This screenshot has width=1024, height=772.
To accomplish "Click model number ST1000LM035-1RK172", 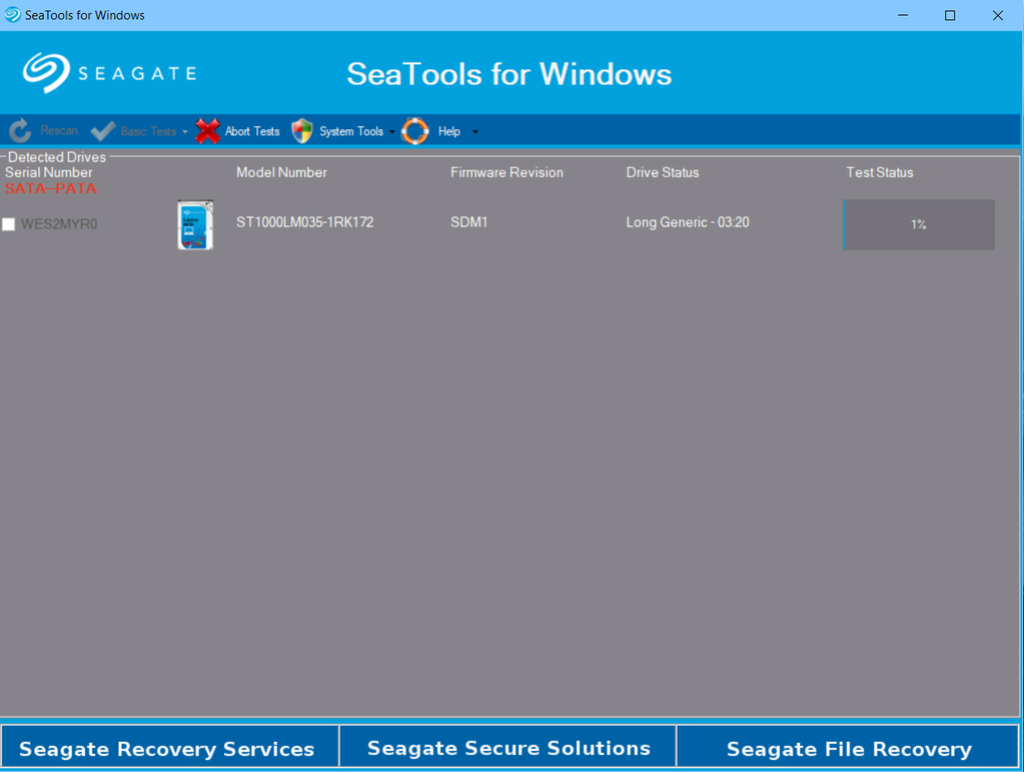I will point(305,222).
